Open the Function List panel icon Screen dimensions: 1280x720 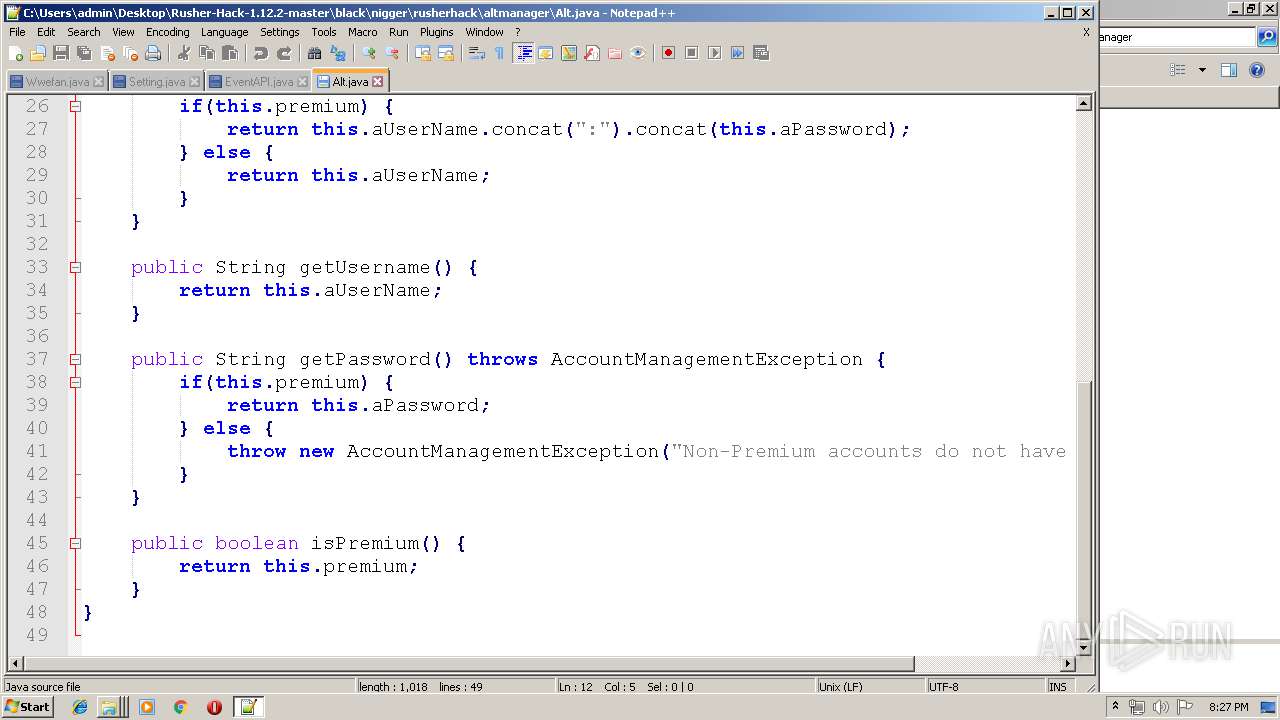point(592,53)
